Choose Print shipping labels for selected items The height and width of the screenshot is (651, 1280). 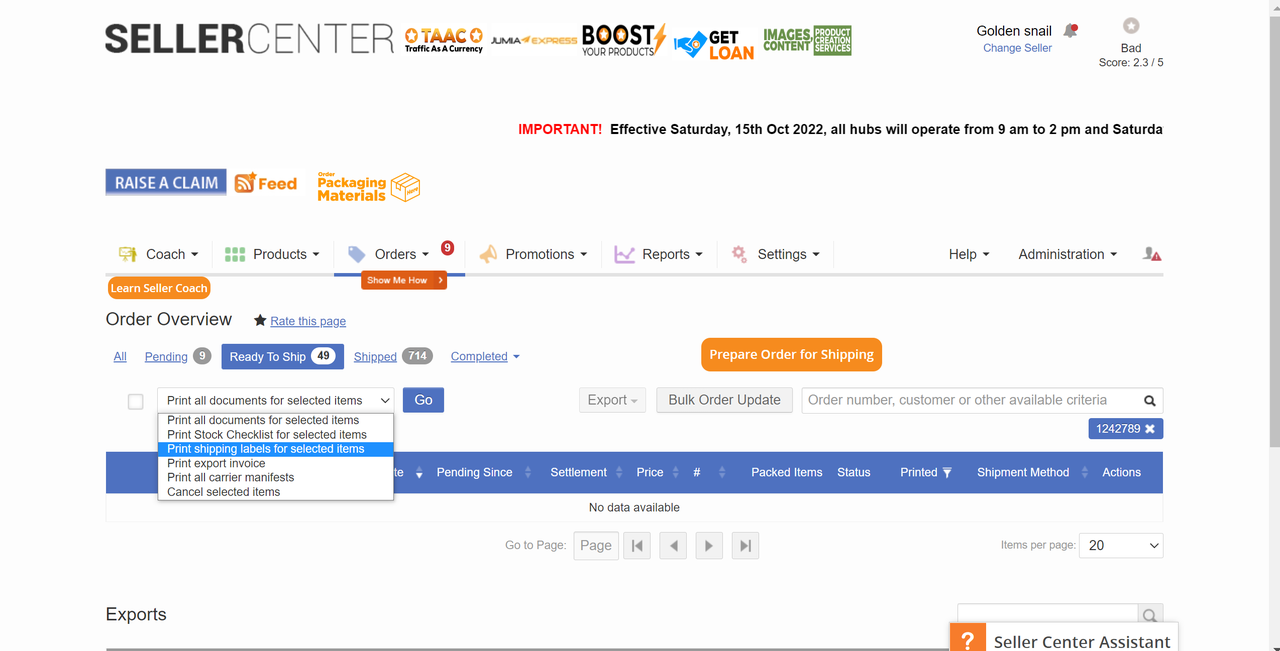tap(266, 449)
